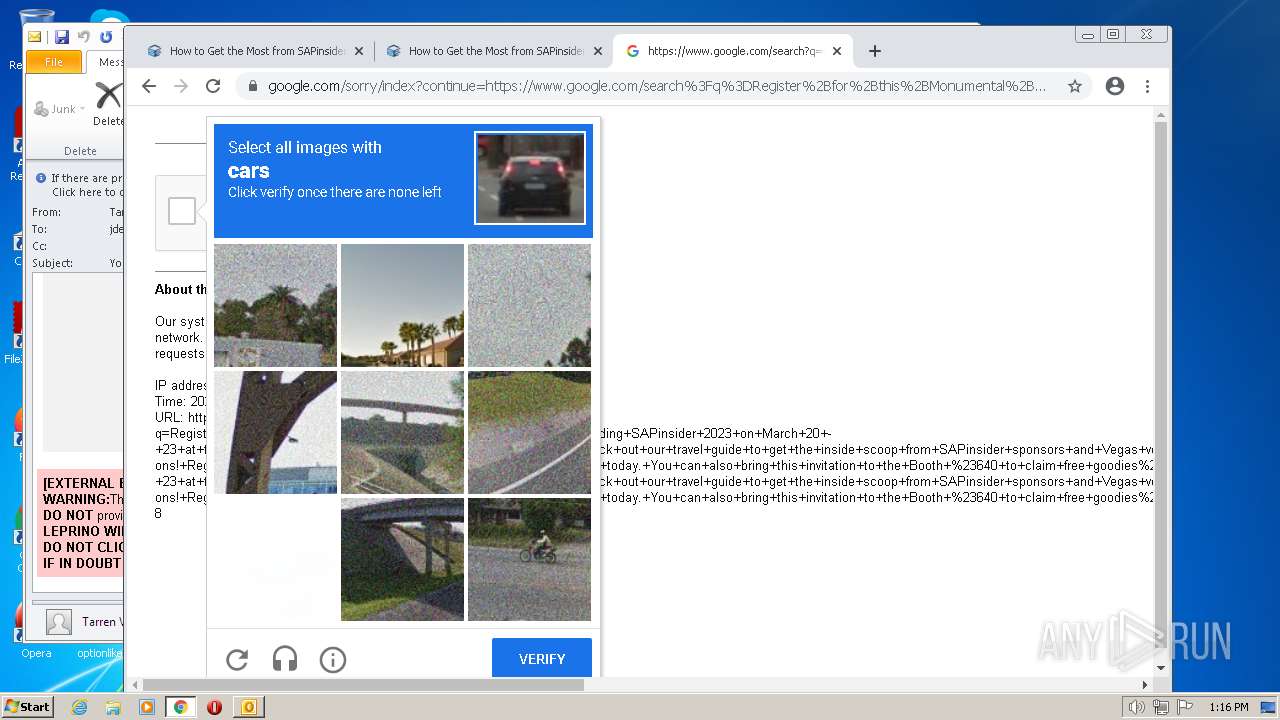
Task: Close the Google search tab
Action: coord(837,51)
